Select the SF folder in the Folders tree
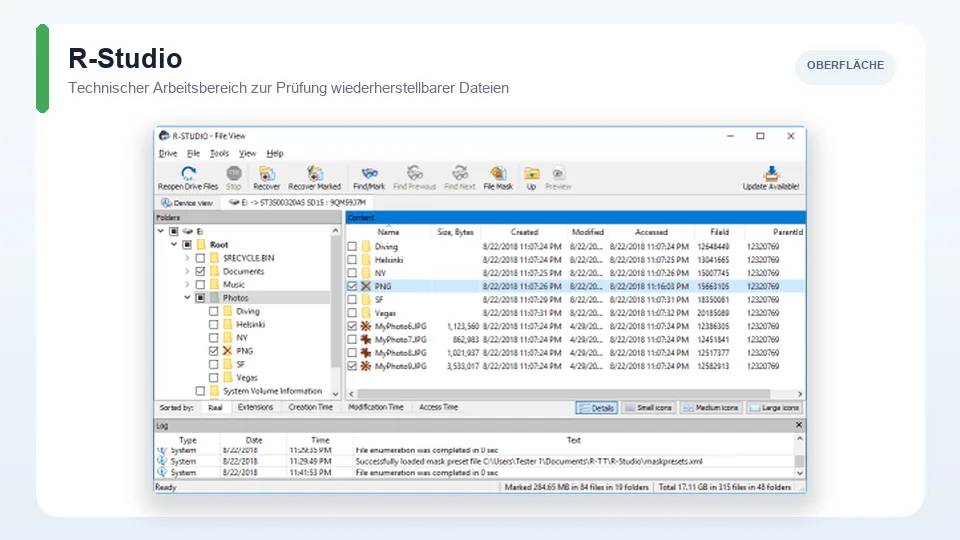Viewport: 960px width, 540px height. (241, 364)
